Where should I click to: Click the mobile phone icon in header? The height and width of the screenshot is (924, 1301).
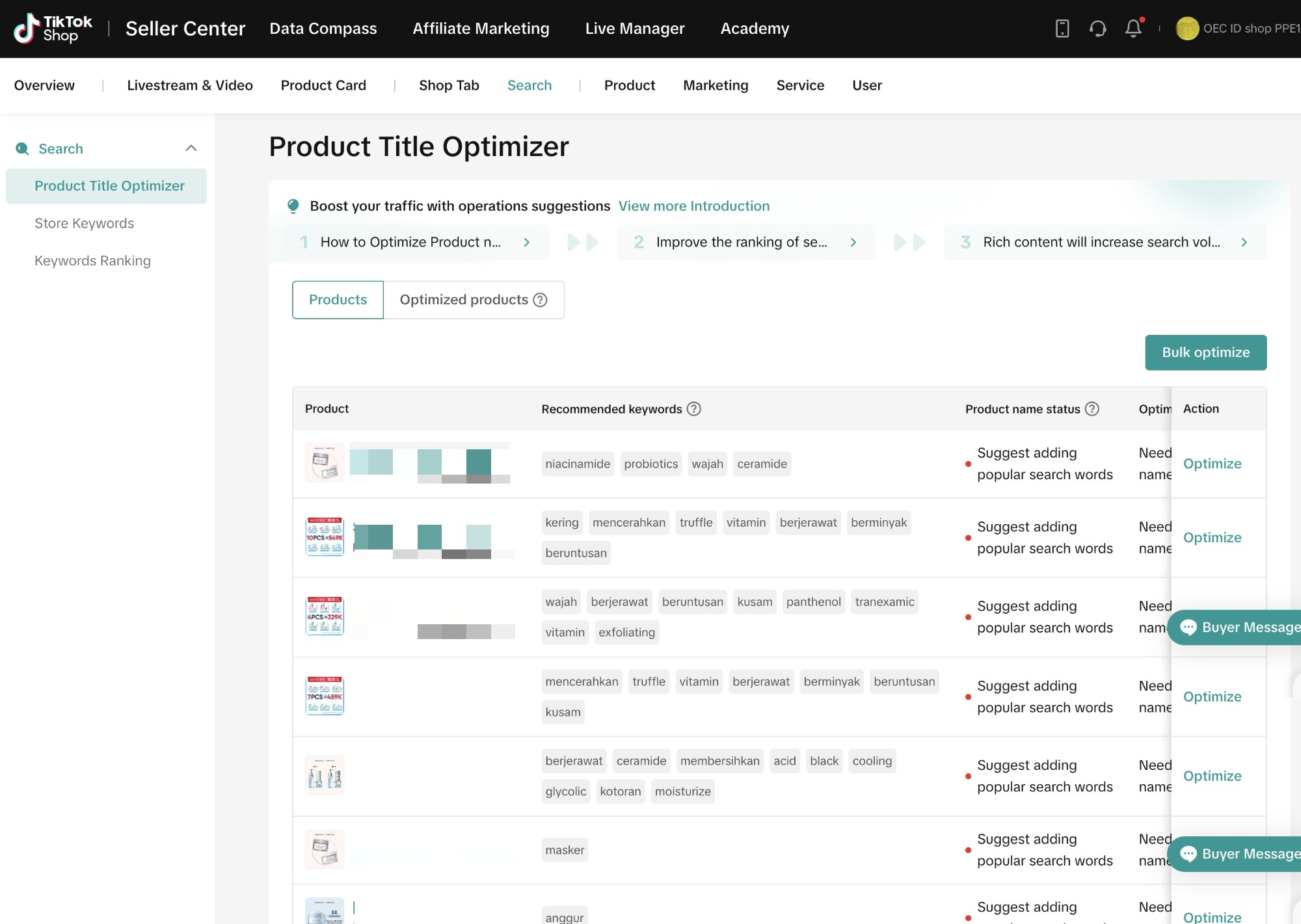[1062, 29]
